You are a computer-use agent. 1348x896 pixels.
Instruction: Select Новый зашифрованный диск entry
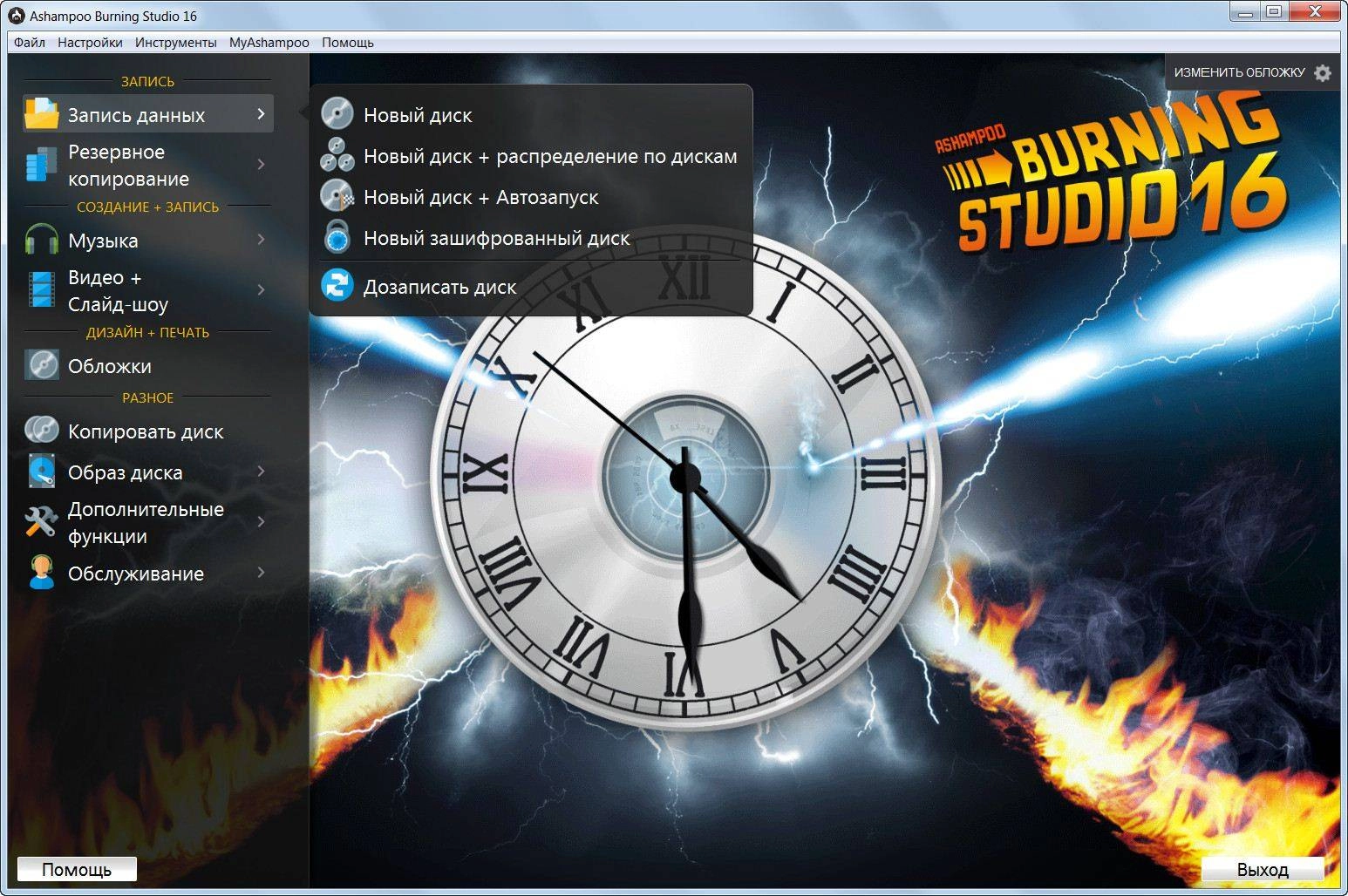pyautogui.click(x=495, y=237)
